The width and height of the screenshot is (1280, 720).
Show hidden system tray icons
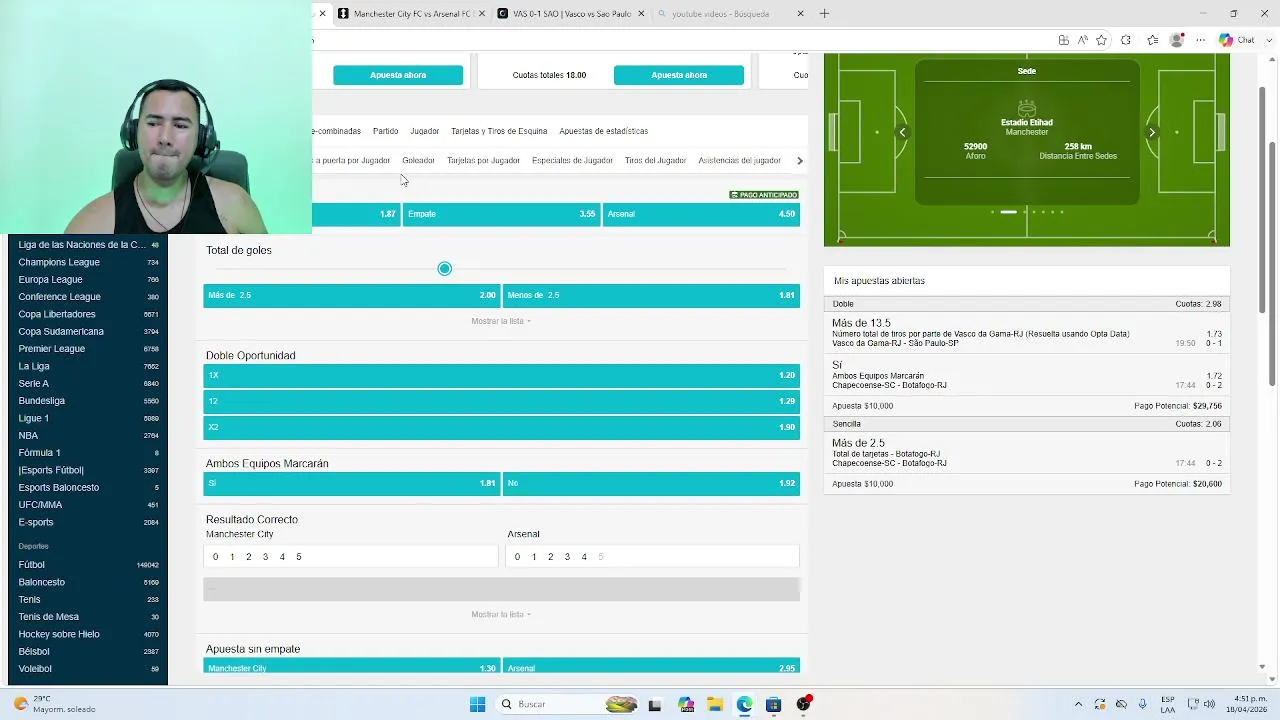[1078, 704]
